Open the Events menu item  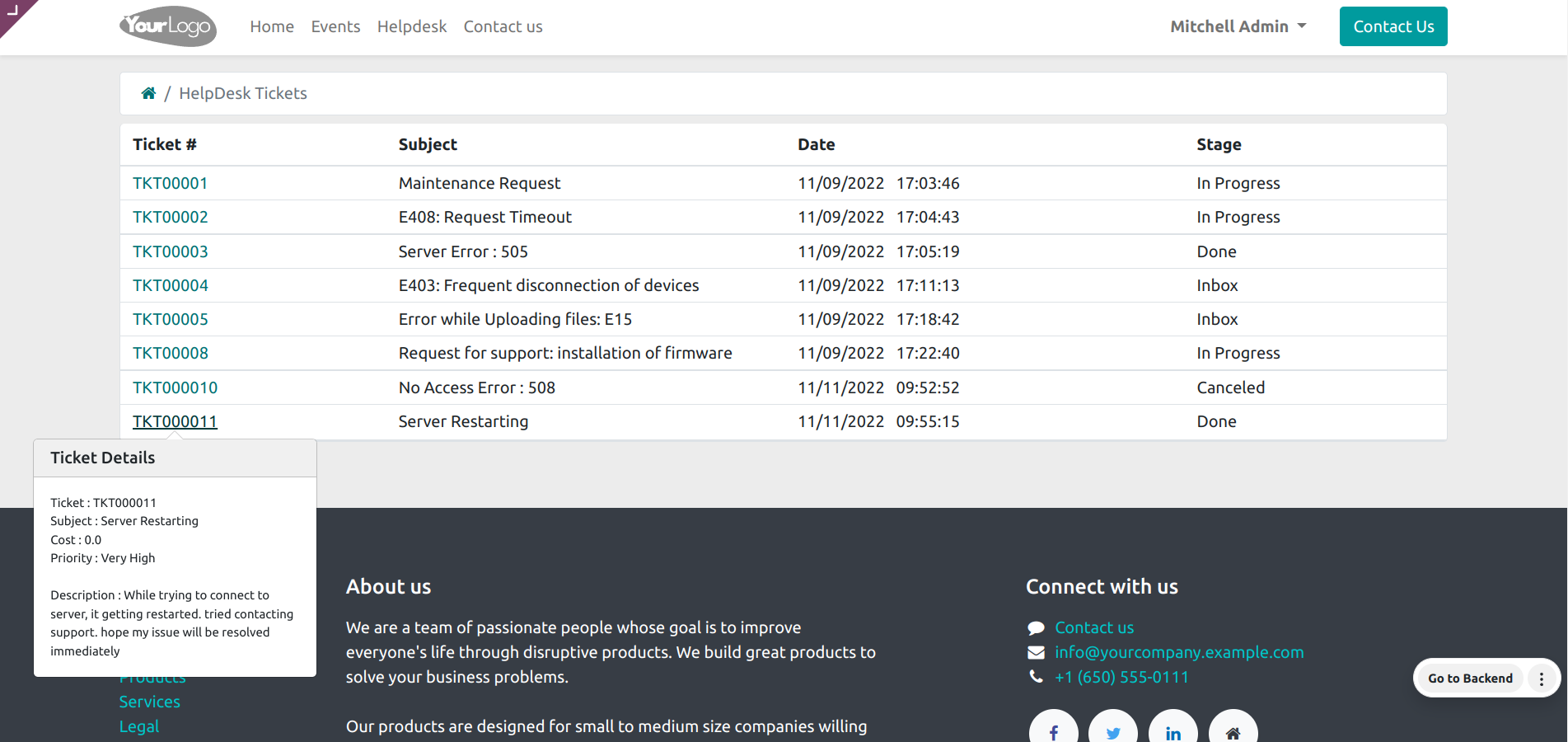pyautogui.click(x=335, y=26)
